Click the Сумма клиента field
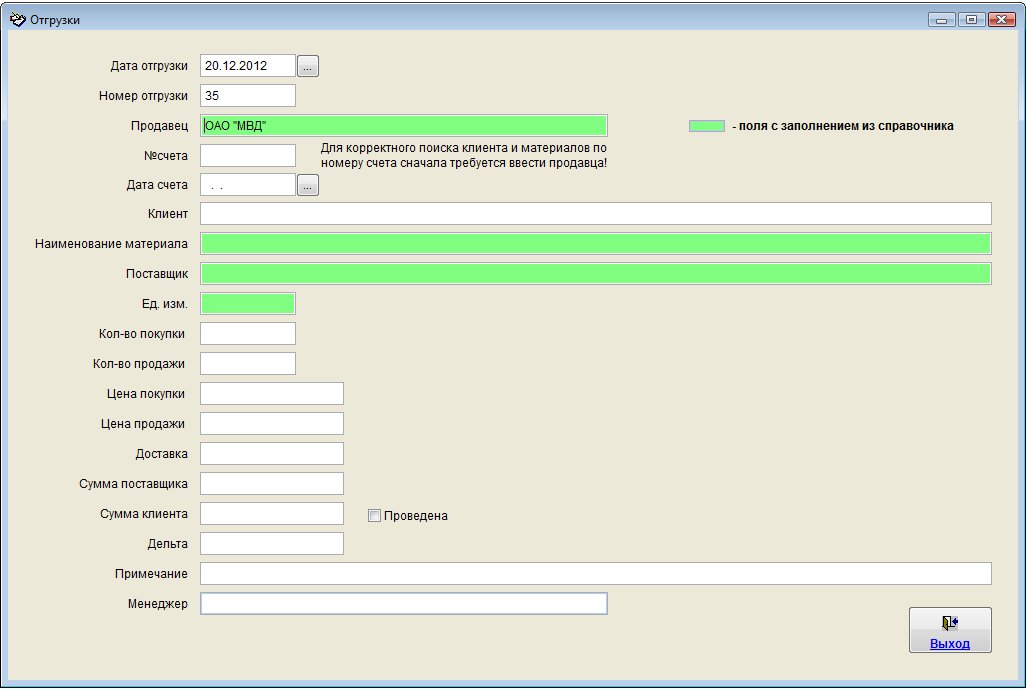Image resolution: width=1027 pixels, height=690 pixels. pyautogui.click(x=272, y=514)
